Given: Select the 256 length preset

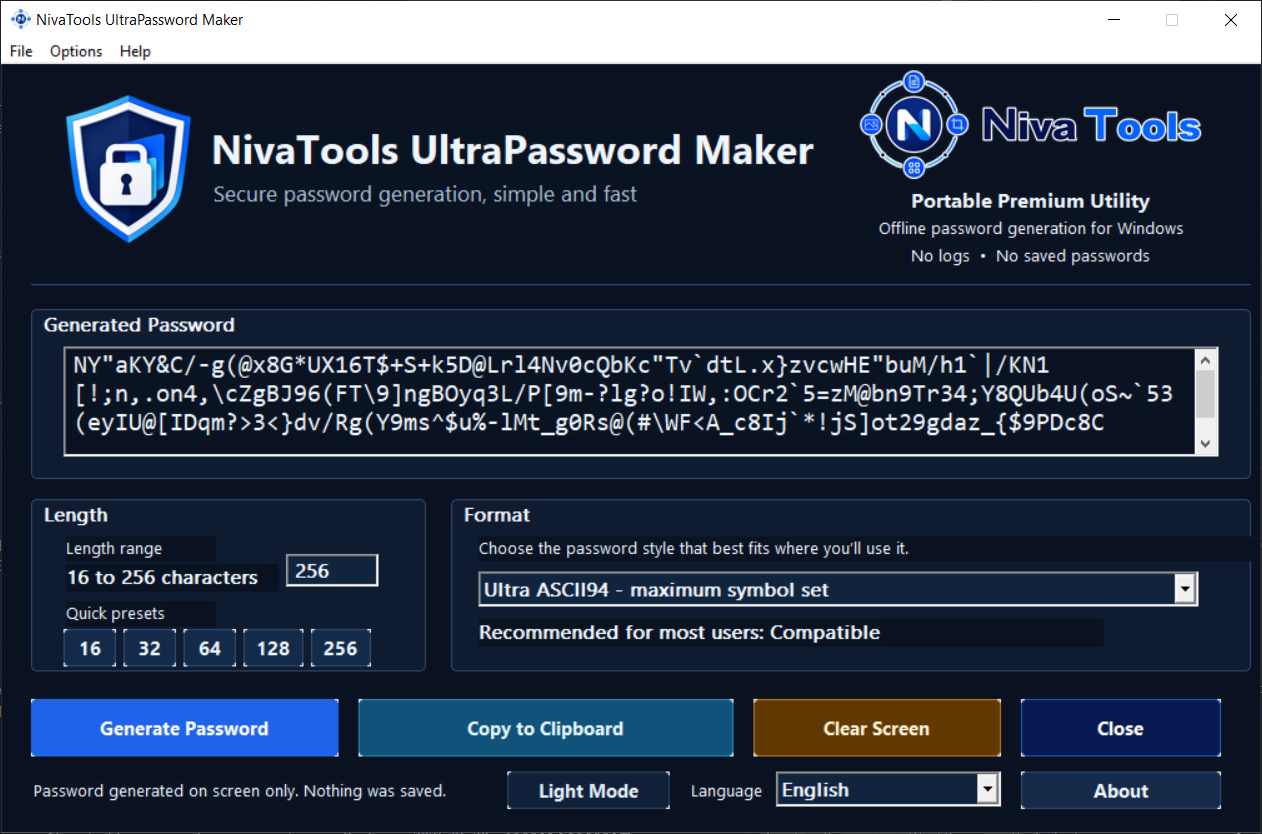Looking at the screenshot, I should (x=340, y=648).
